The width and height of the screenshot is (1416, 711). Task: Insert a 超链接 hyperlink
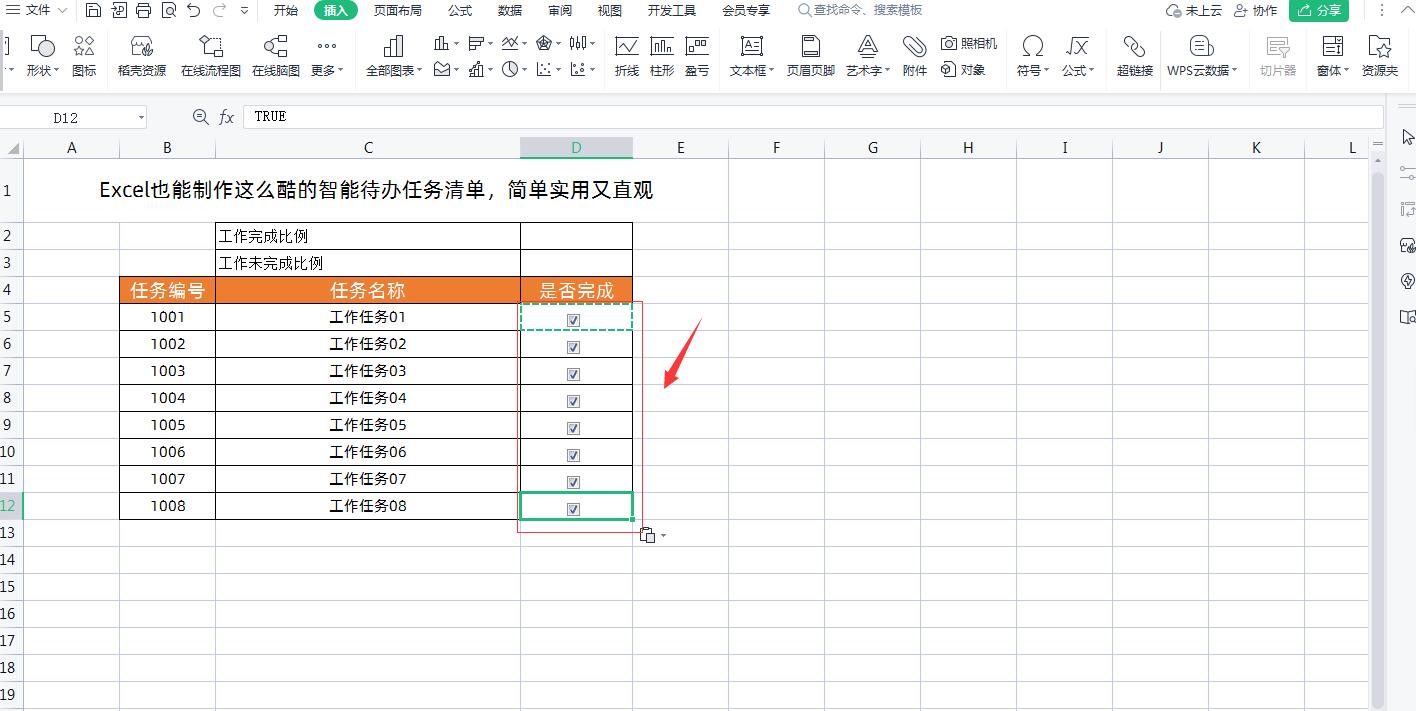coord(1134,55)
